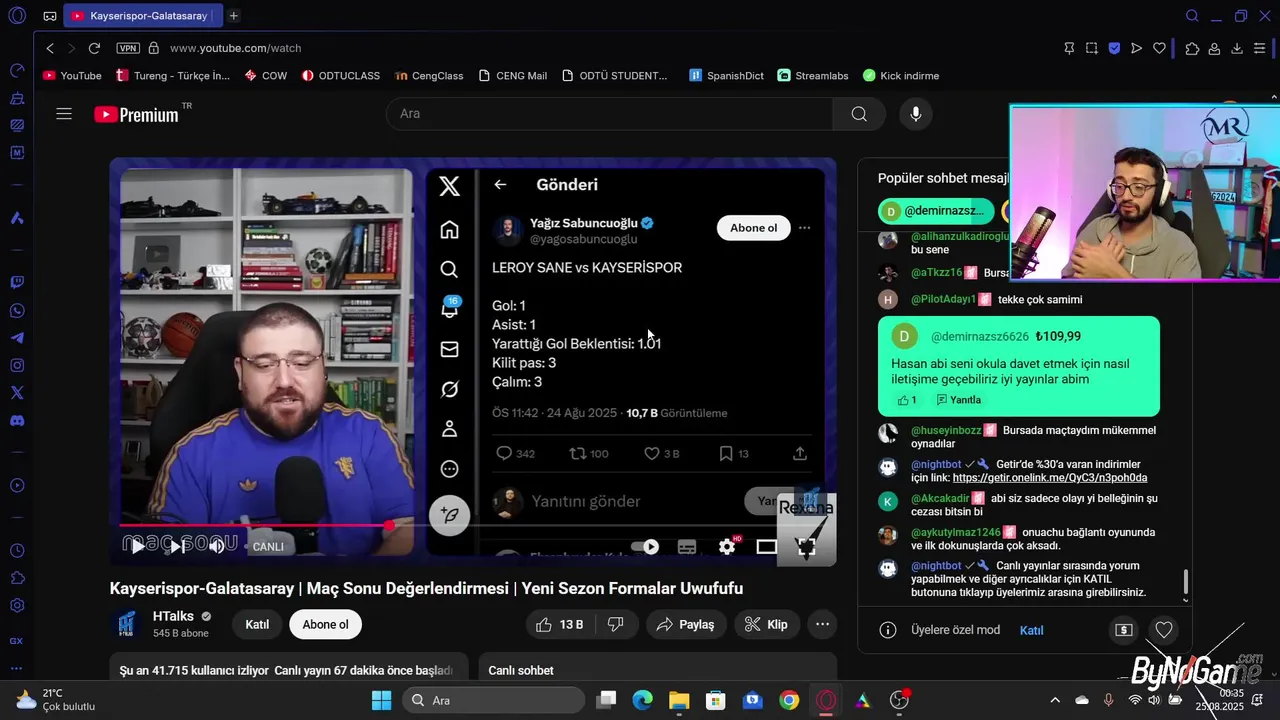Open the Streamlabs bookmark
The image size is (1280, 720).
[x=813, y=76]
